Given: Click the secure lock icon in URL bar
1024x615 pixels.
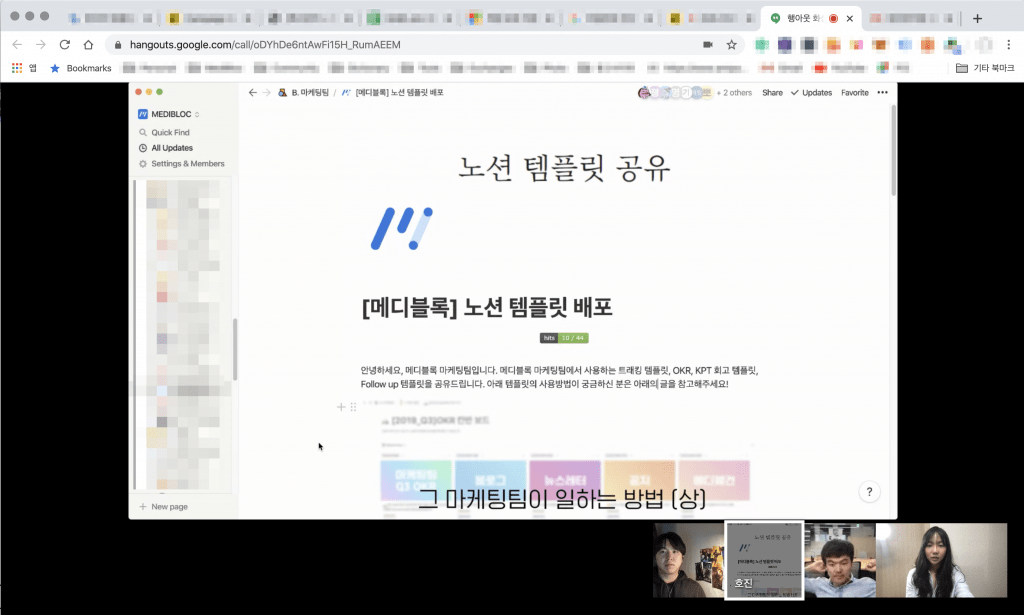Looking at the screenshot, I should [118, 44].
